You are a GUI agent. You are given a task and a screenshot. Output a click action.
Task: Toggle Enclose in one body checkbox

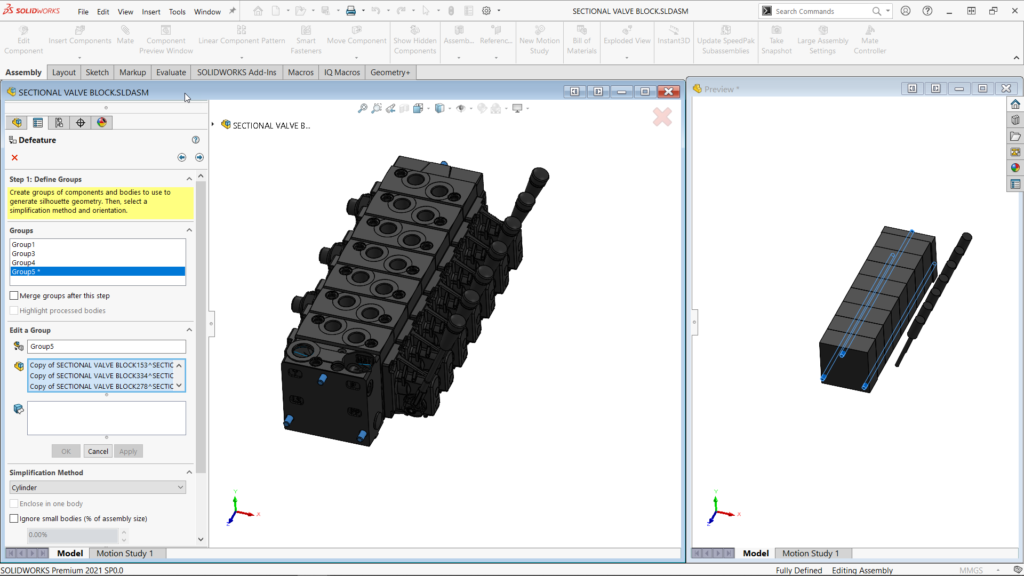[14, 504]
